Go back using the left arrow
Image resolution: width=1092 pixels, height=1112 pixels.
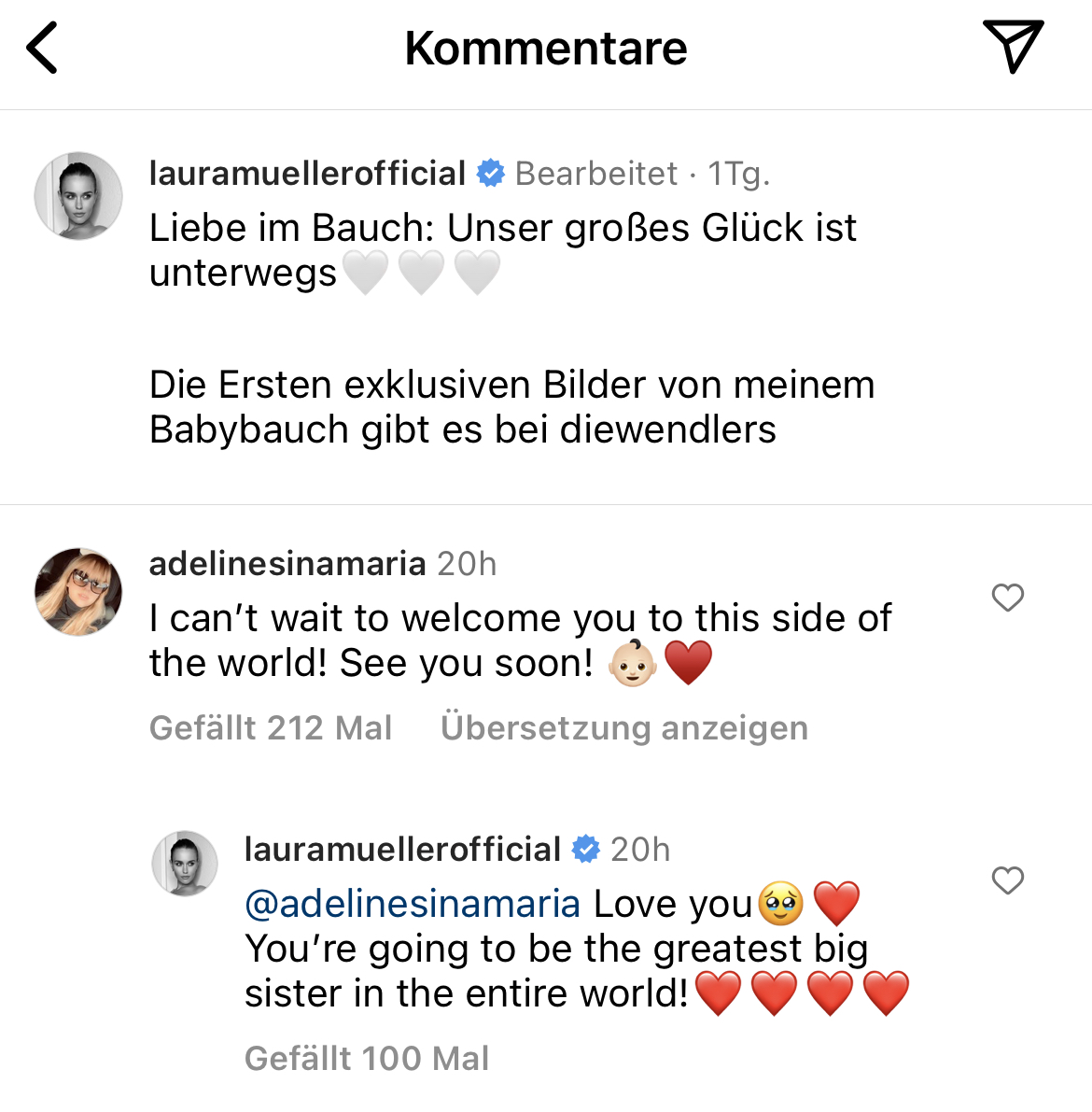tap(43, 49)
